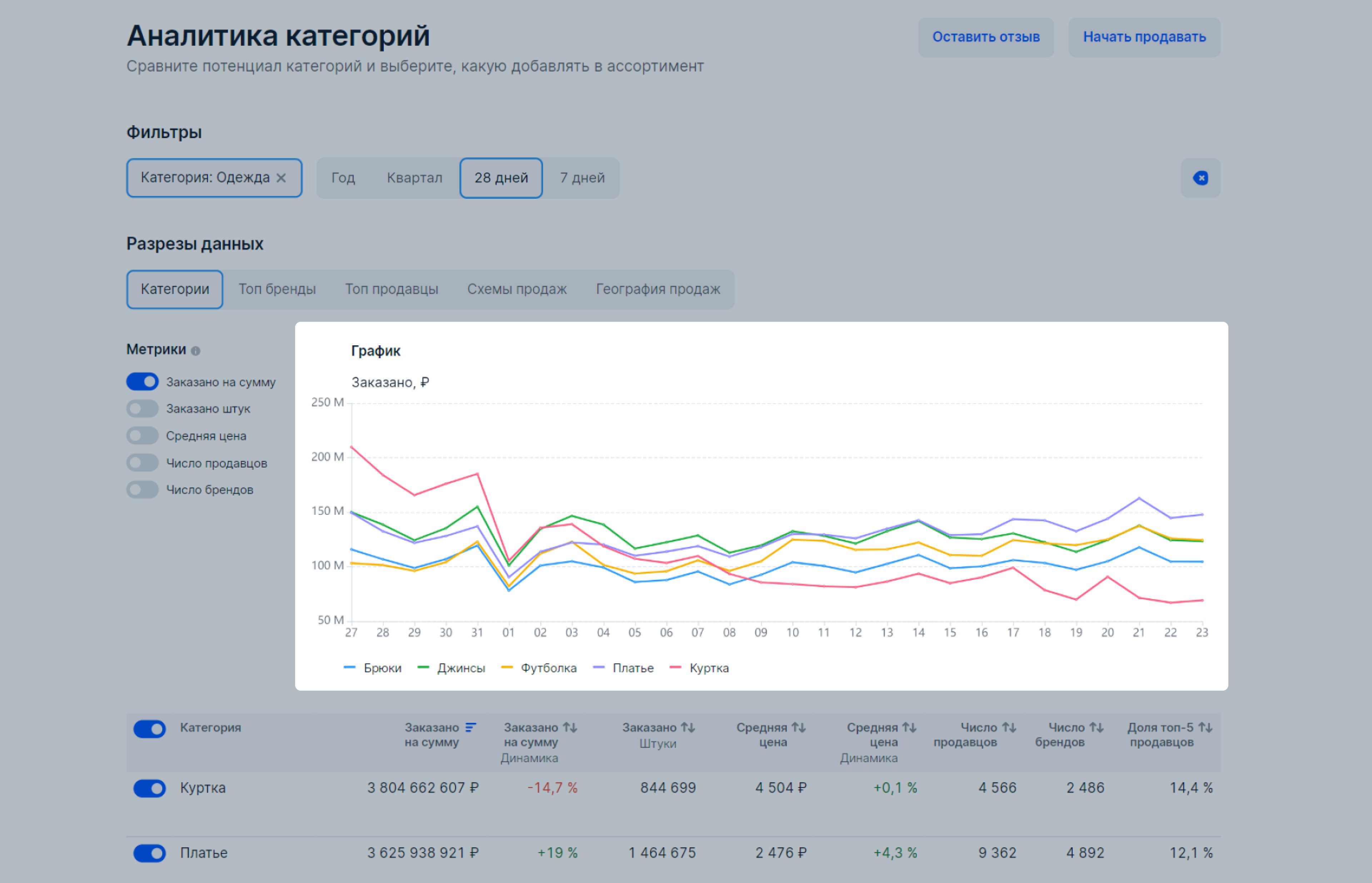Viewport: 1372px width, 883px height.
Task: Sort by Доля топ-5 продавцов arrows
Action: coord(1205,727)
